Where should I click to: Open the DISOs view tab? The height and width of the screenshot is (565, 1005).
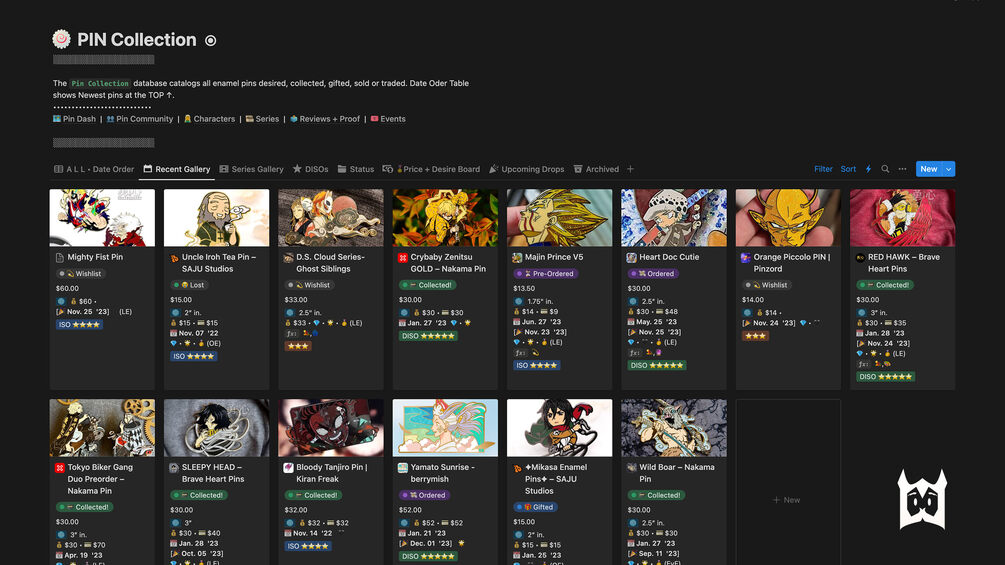point(311,169)
